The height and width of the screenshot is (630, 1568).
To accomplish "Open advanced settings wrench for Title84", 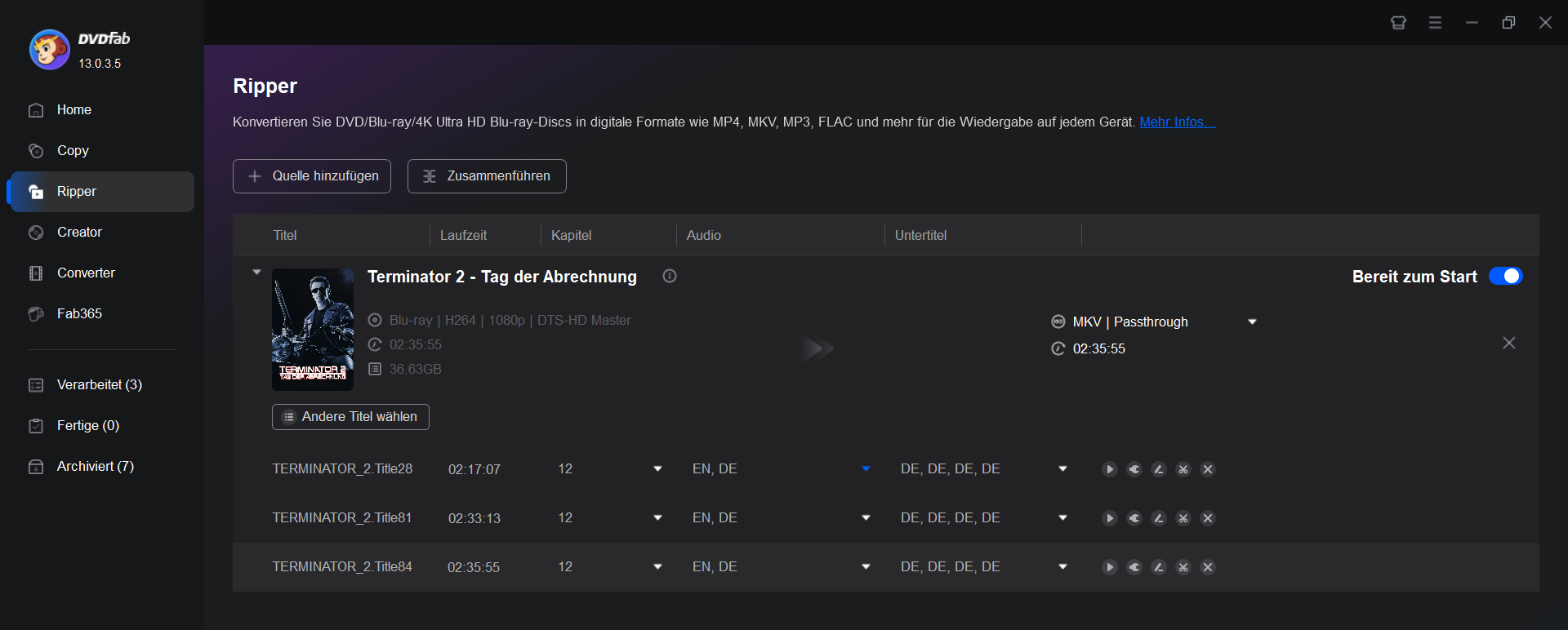I will point(1134,567).
